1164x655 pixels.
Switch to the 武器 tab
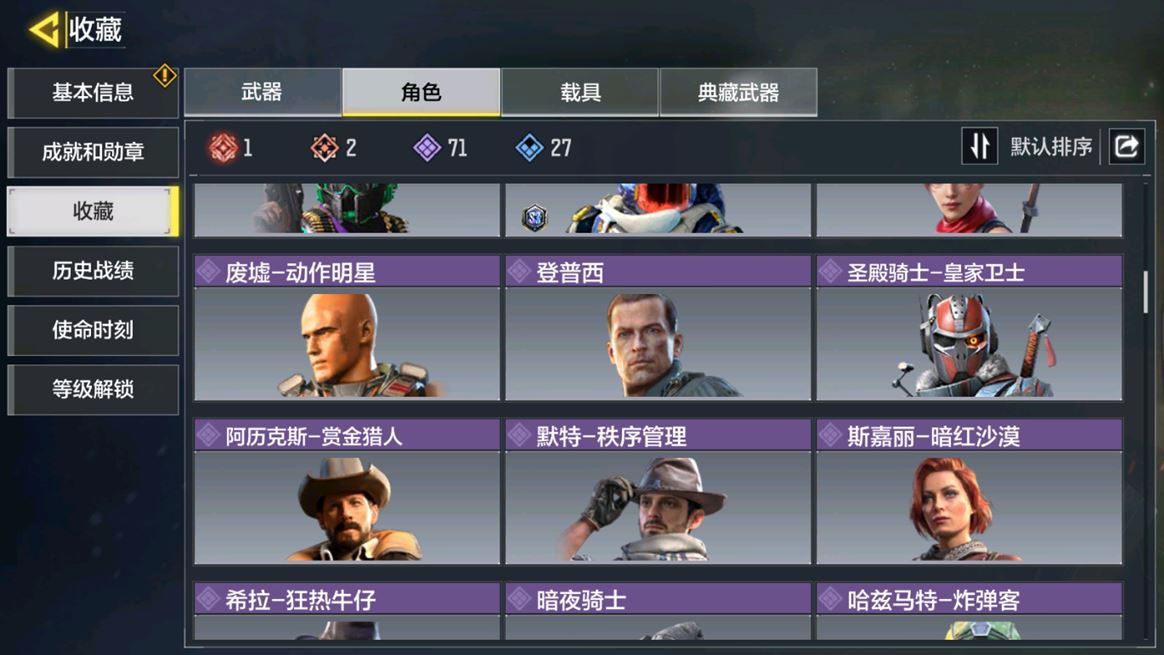point(262,92)
